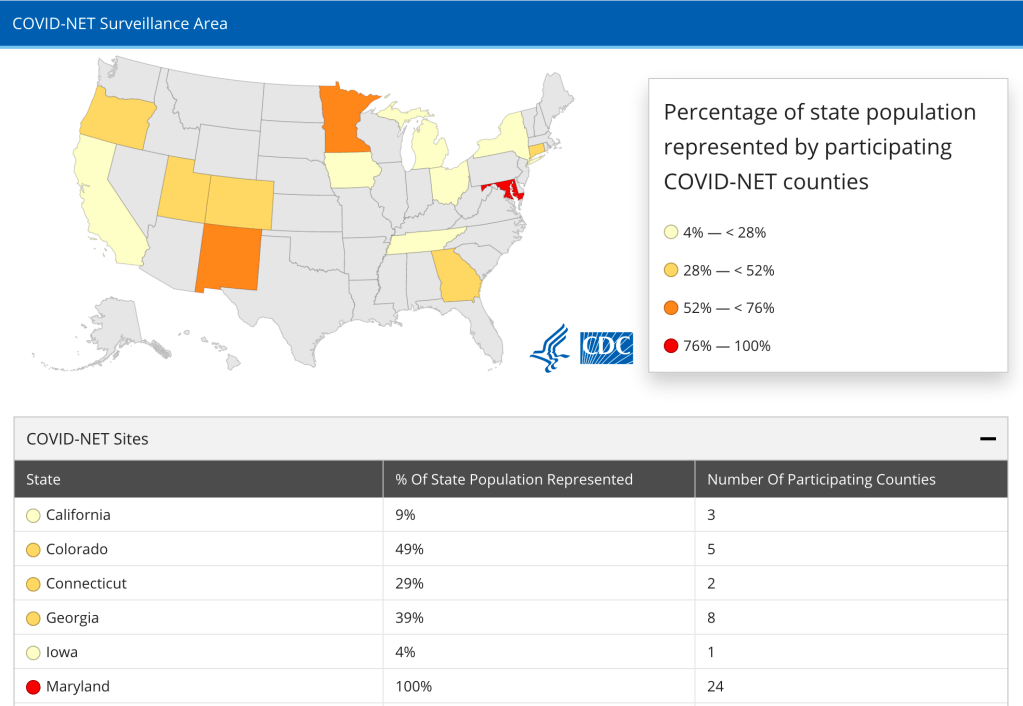Click the Colorado row in the table

tap(77, 550)
